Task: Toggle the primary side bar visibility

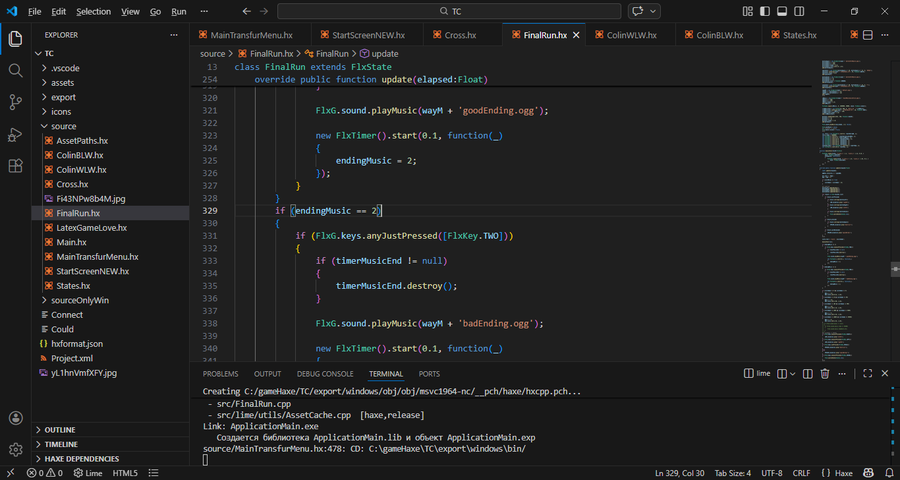Action: click(x=767, y=11)
